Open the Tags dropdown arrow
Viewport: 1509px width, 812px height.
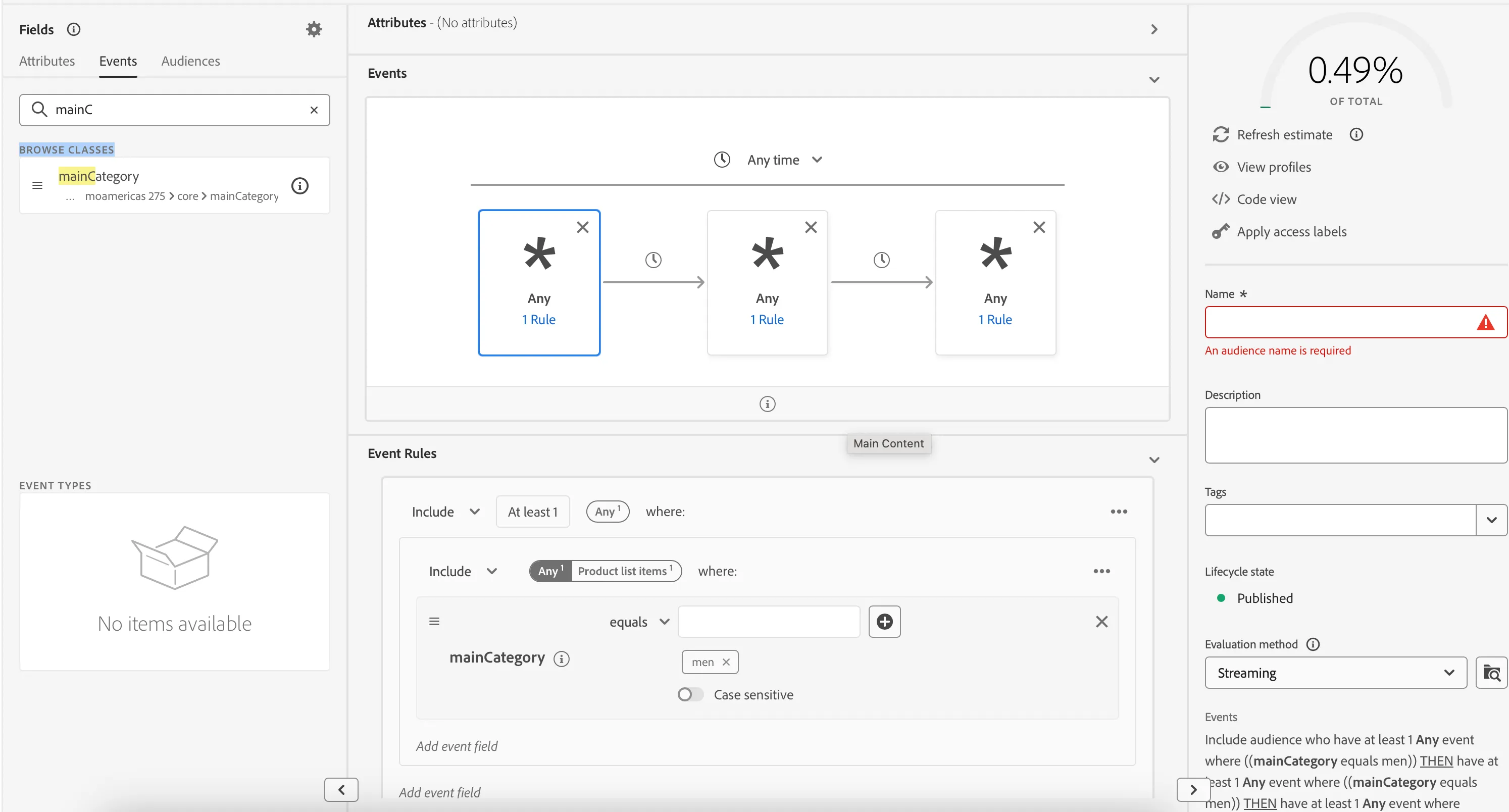[x=1491, y=520]
